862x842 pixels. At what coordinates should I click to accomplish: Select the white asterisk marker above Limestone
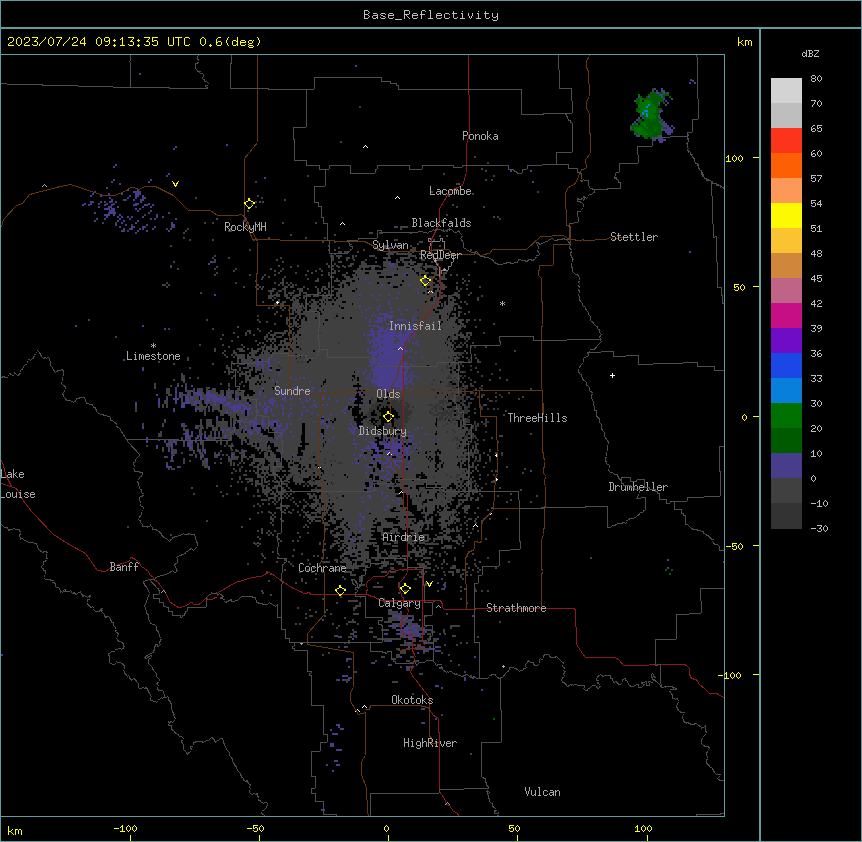click(153, 346)
